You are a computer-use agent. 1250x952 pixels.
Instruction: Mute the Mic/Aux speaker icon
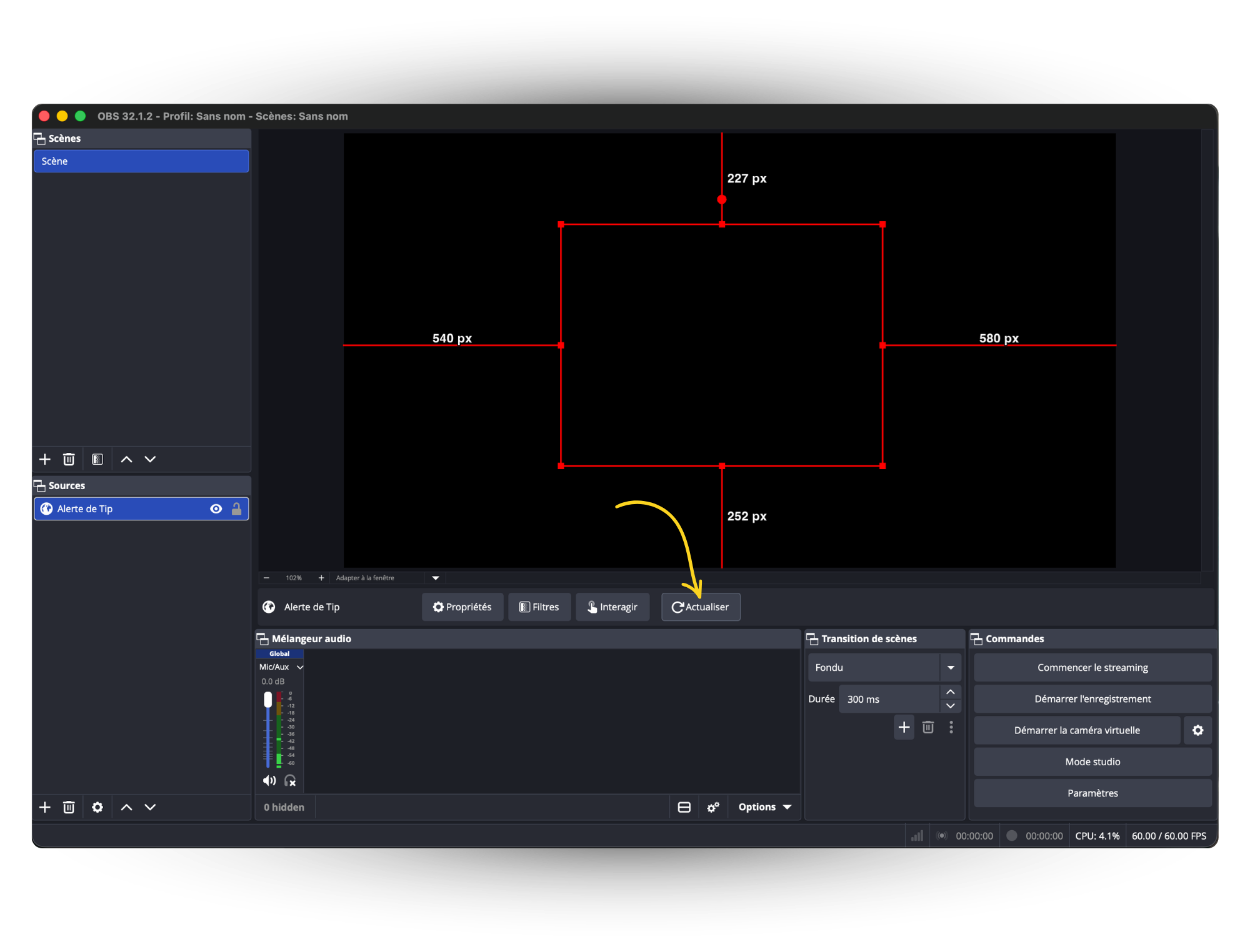[269, 780]
